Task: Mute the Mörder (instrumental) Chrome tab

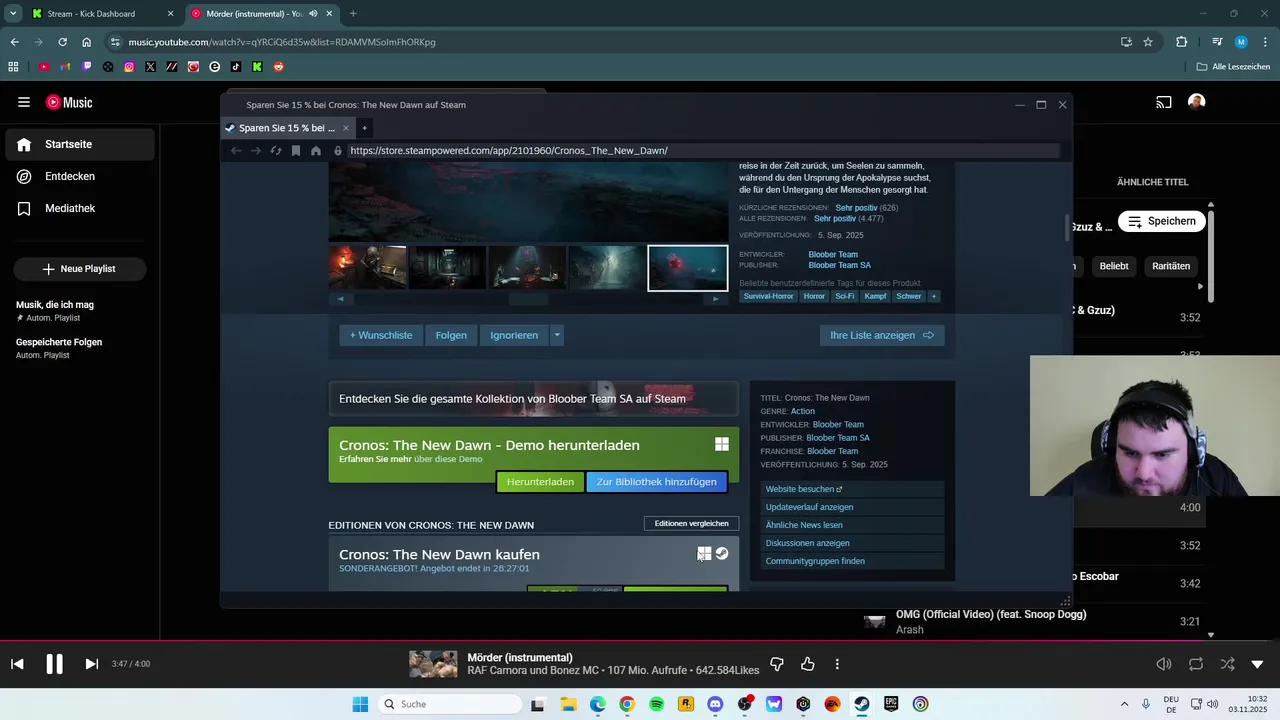Action: (313, 14)
